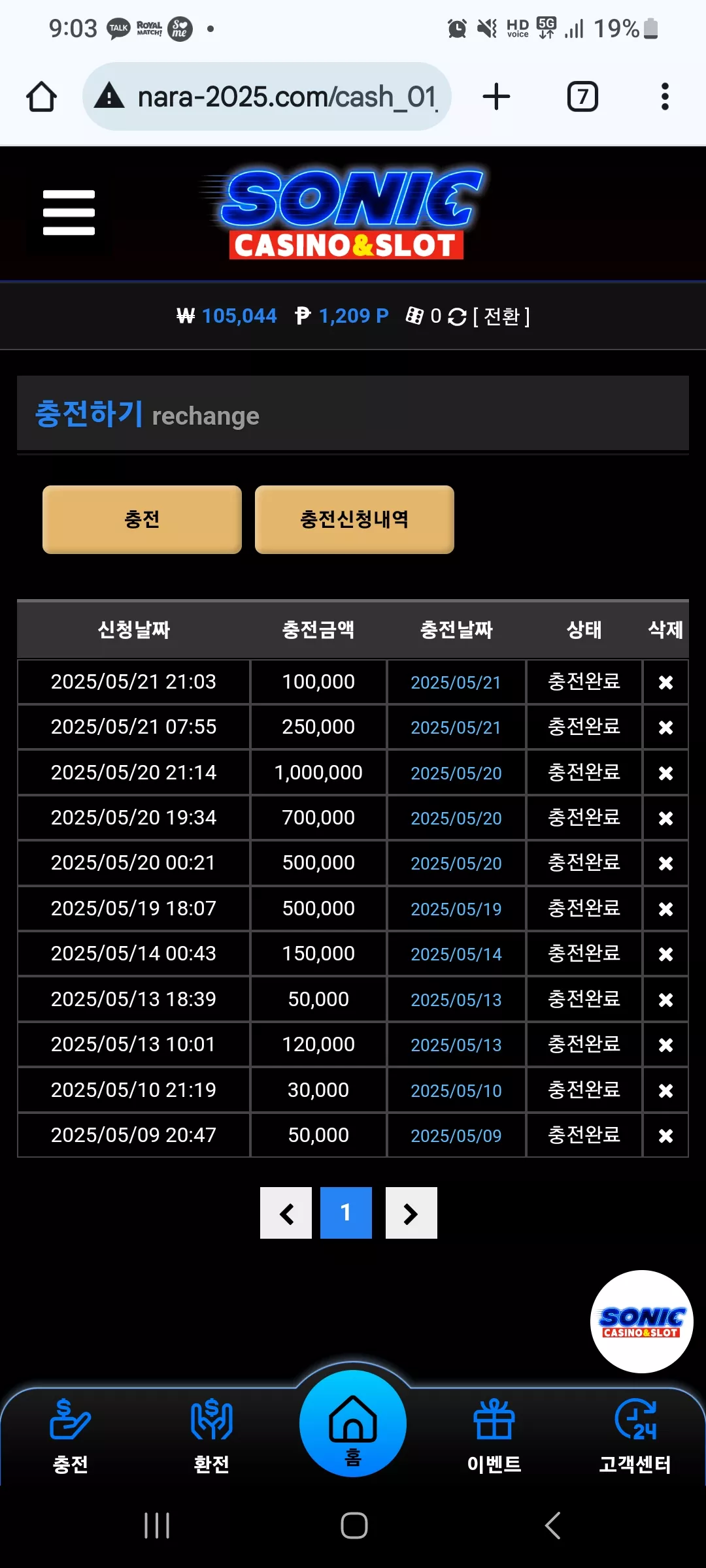
Task: Remove the 2025/05/09 20:47 record
Action: (665, 1135)
